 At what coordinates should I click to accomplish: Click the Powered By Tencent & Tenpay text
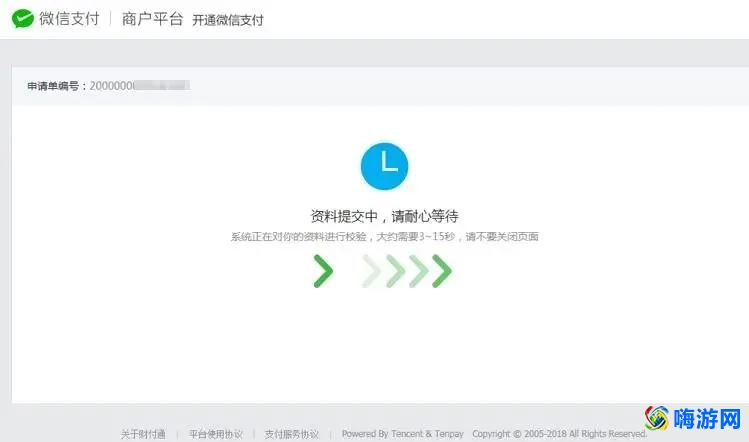(403, 434)
